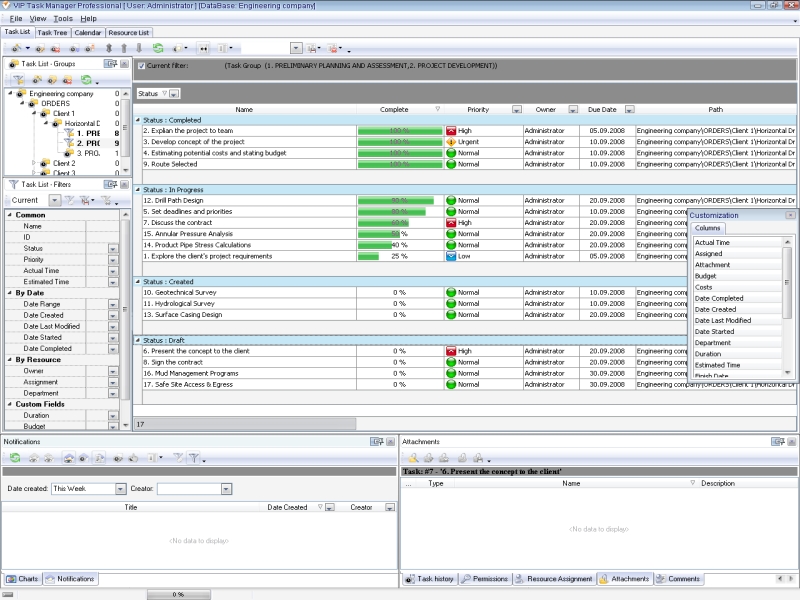The width and height of the screenshot is (800, 600).
Task: Click the 0 % progress bar in status bar
Action: click(179, 594)
